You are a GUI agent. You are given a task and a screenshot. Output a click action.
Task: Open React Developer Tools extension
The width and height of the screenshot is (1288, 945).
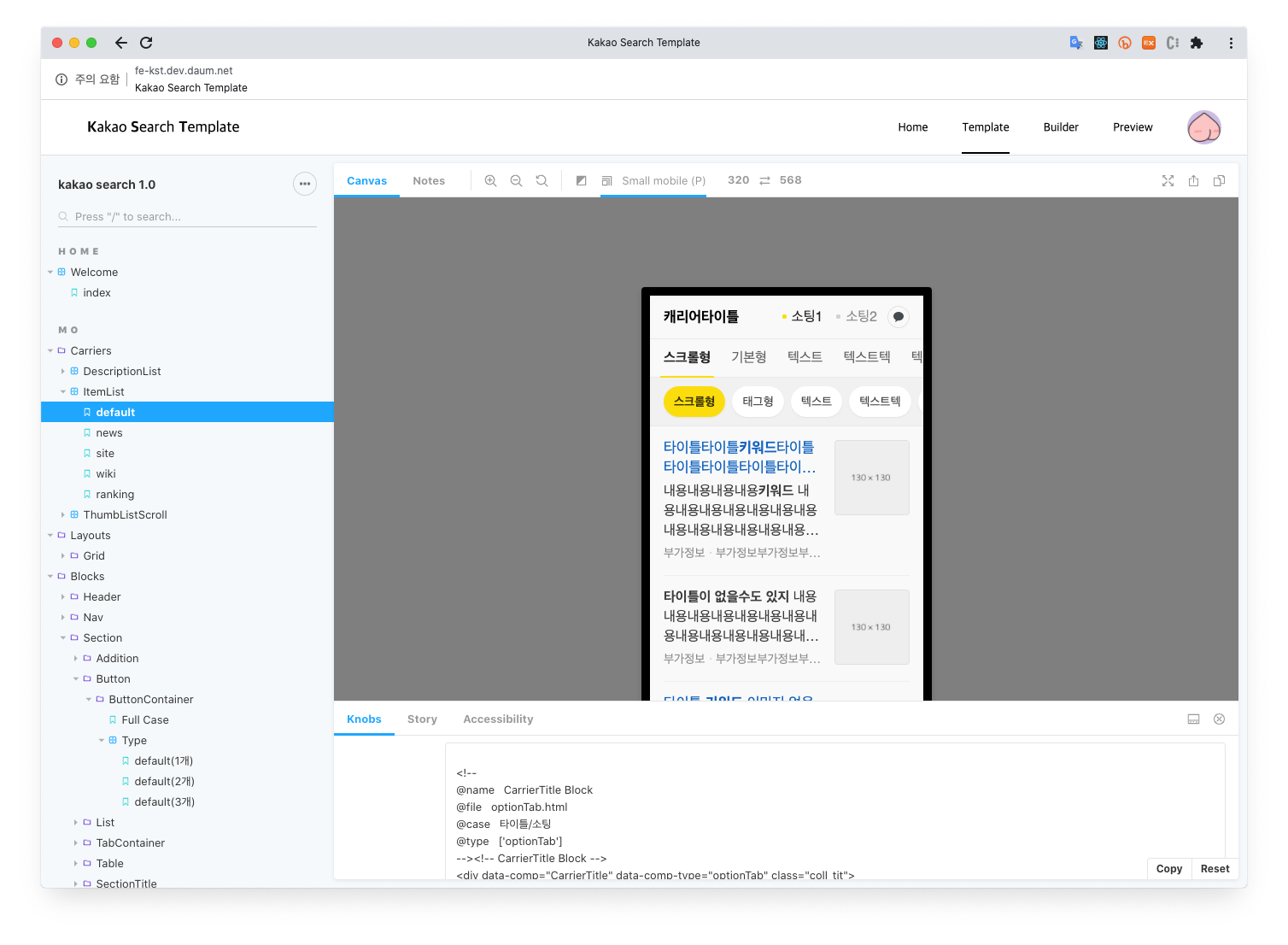click(1101, 43)
